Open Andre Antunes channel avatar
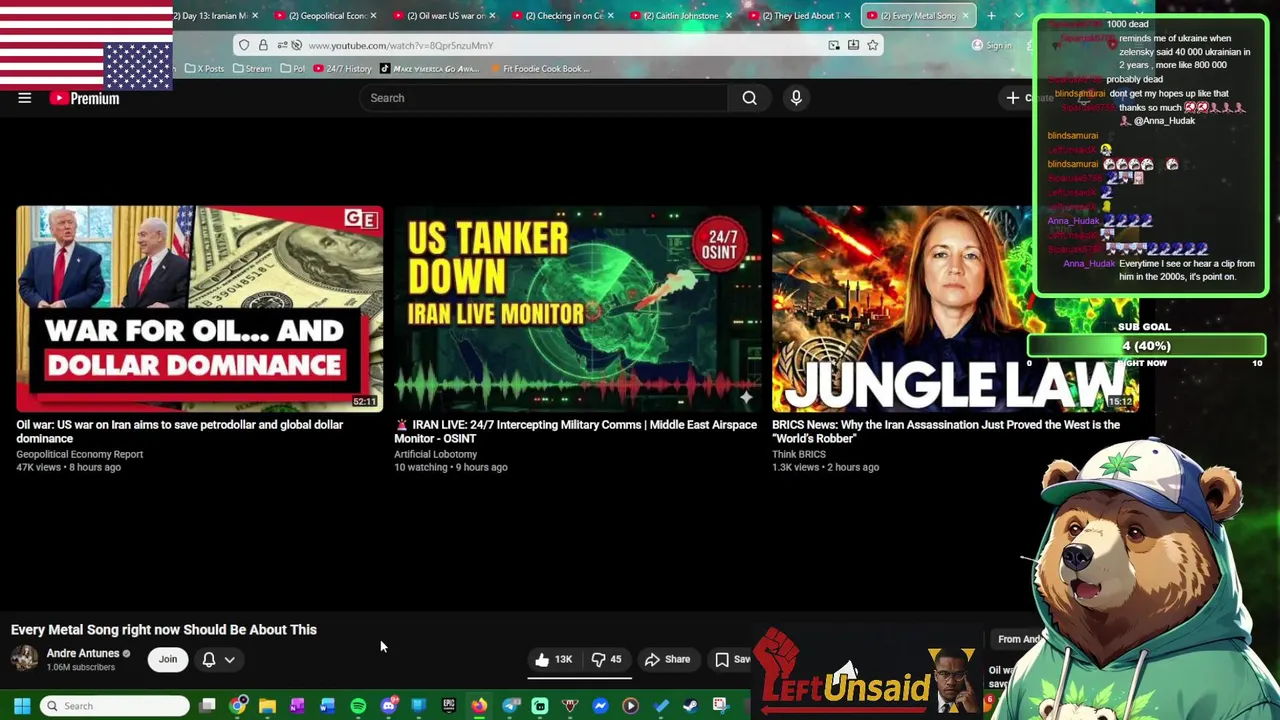Screen dimensions: 1280x720 pos(24,659)
